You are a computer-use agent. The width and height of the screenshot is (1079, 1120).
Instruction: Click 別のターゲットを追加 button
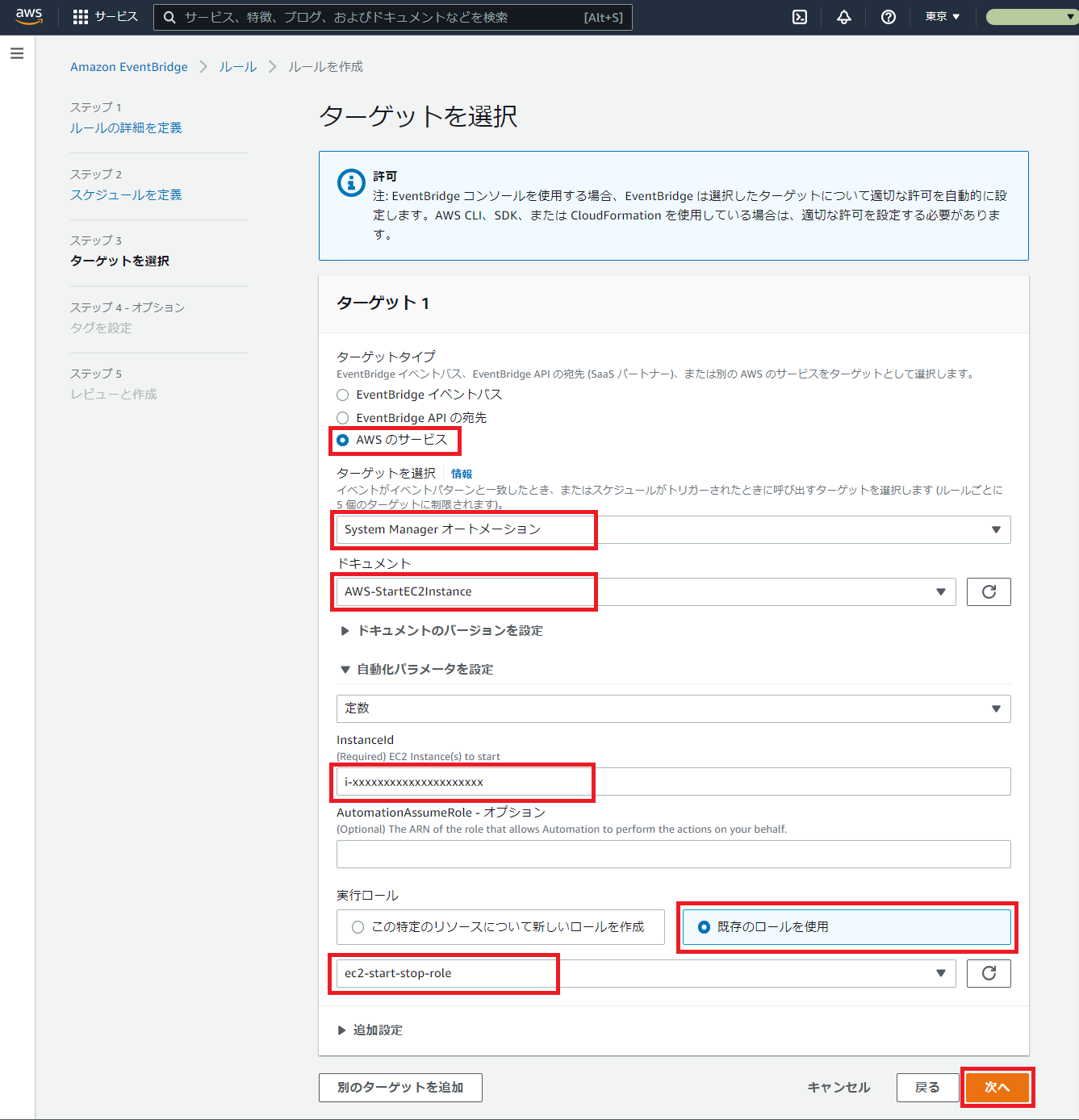[401, 1087]
